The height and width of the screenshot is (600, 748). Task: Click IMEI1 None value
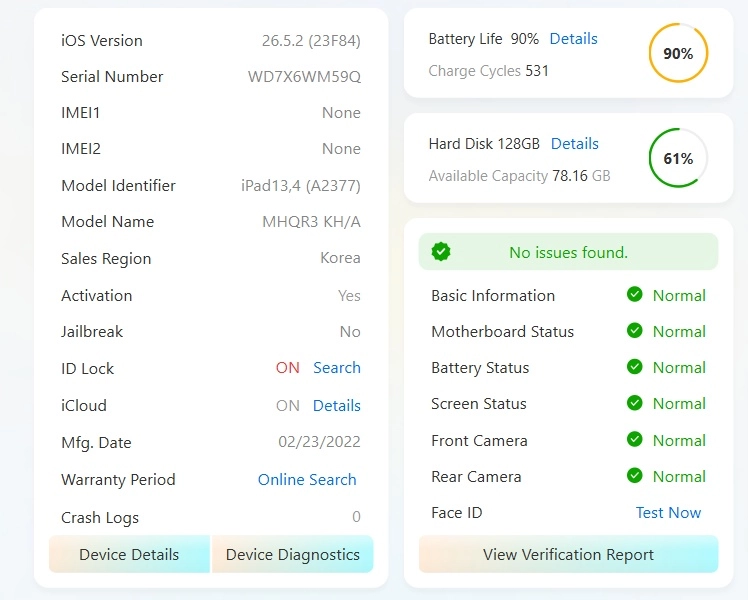[x=341, y=113]
